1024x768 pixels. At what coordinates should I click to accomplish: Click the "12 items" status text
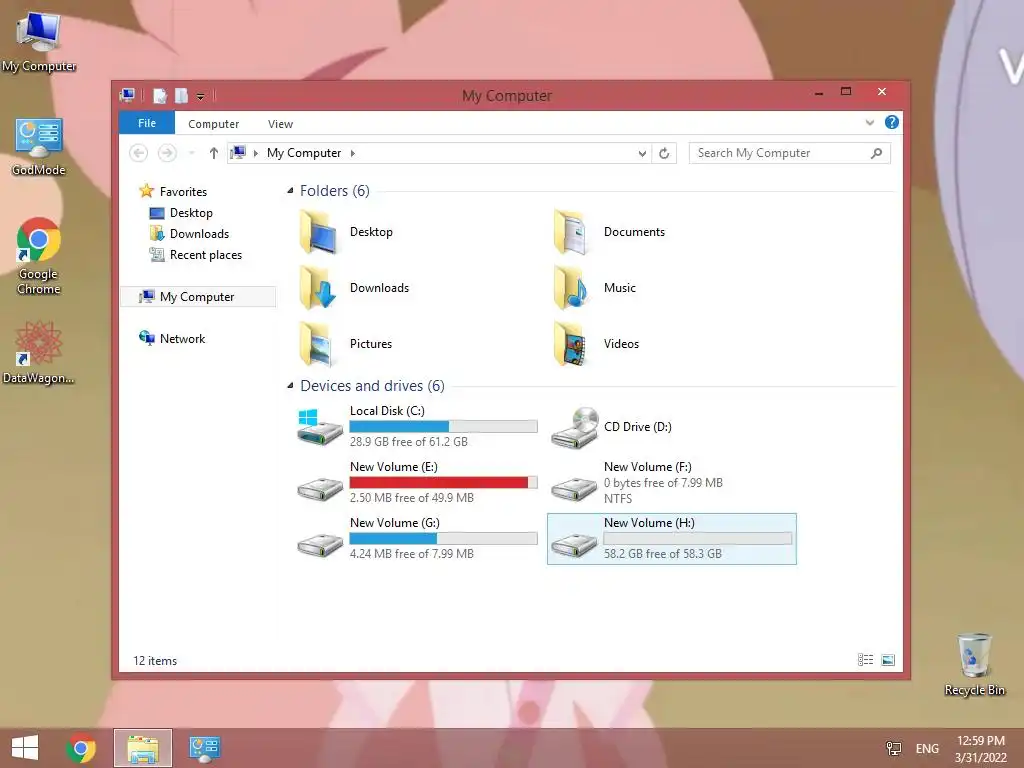click(155, 661)
